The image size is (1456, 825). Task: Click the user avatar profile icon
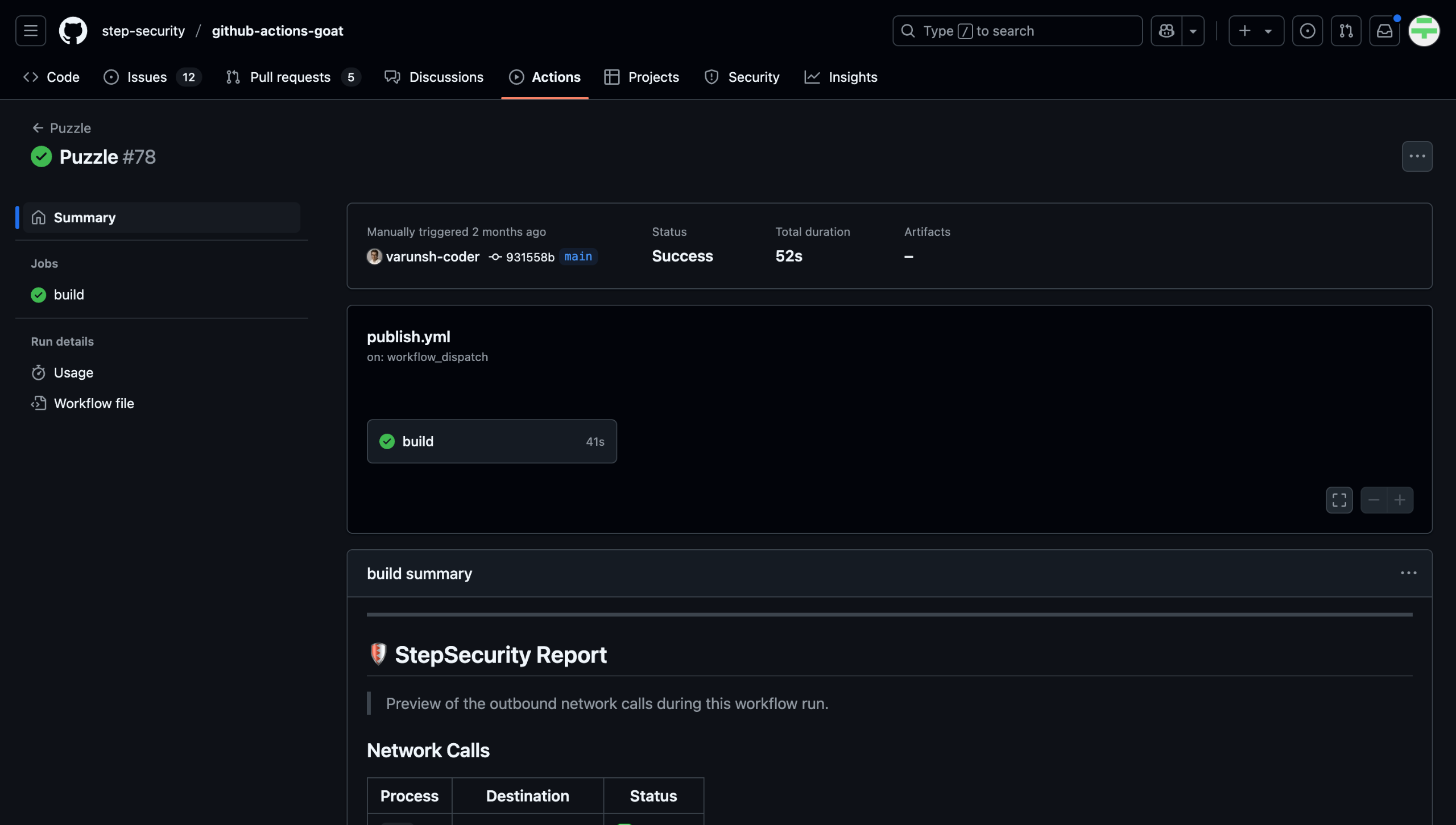[1424, 31]
